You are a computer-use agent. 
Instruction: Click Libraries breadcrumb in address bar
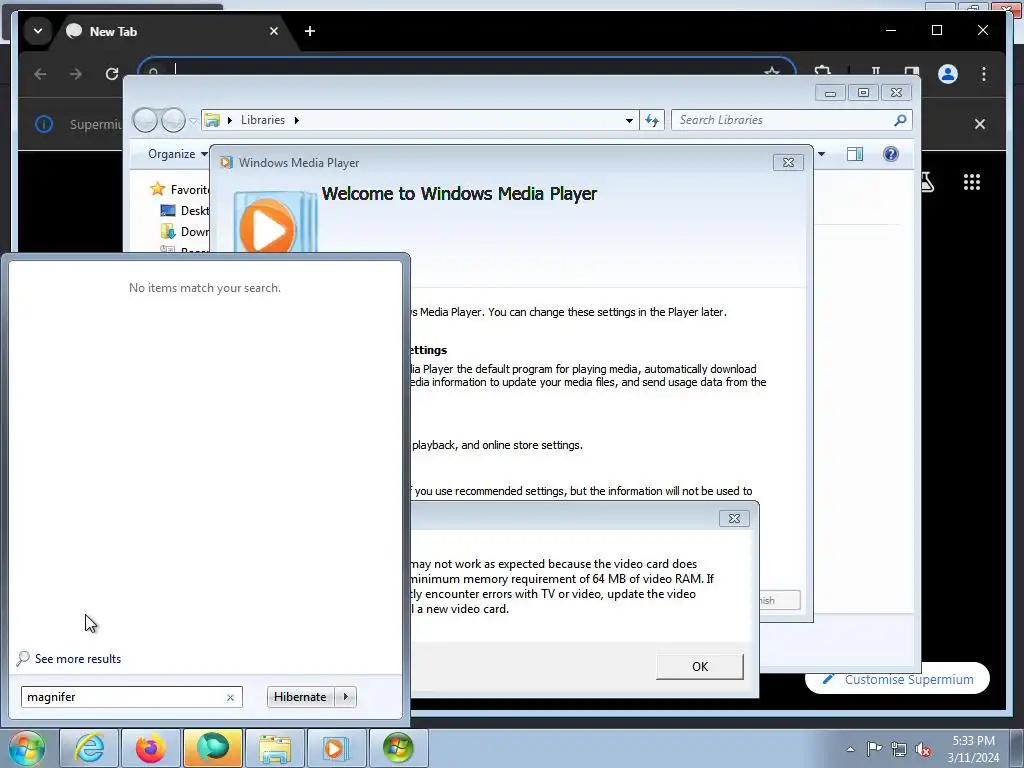263,120
